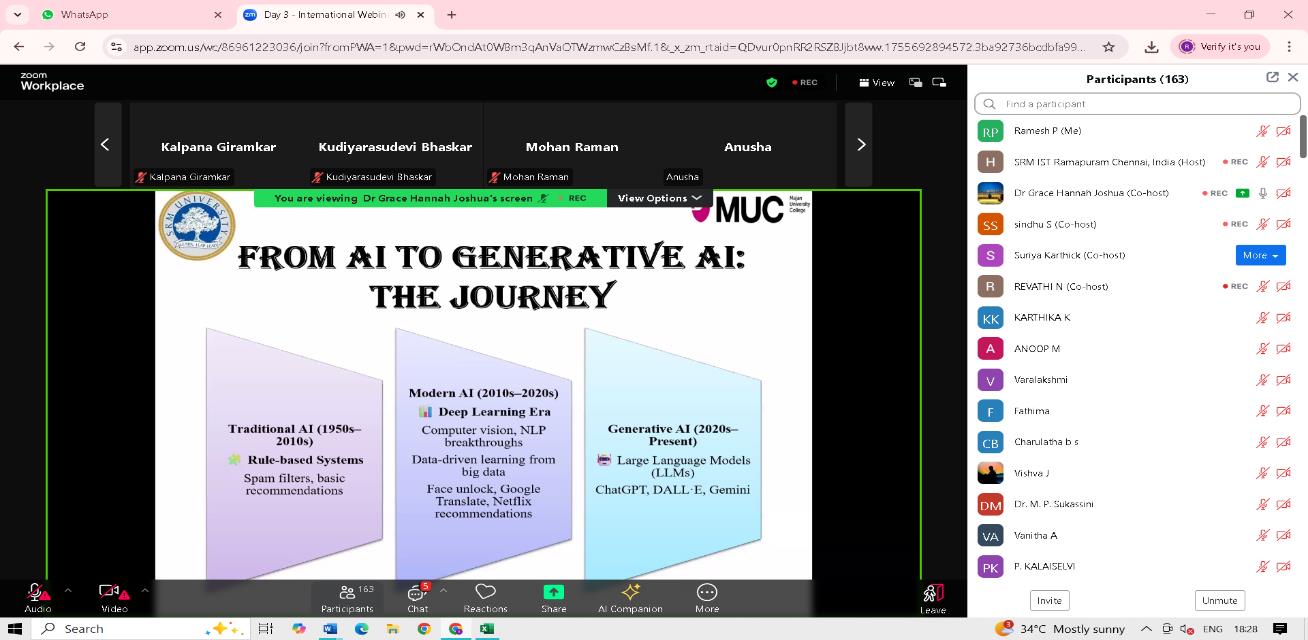The height and width of the screenshot is (640, 1308).
Task: Close the Participants panel
Action: click(x=1293, y=78)
